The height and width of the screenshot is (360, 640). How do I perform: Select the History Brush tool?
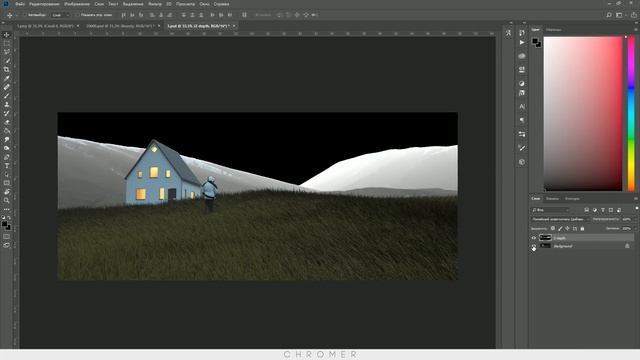tap(7, 113)
